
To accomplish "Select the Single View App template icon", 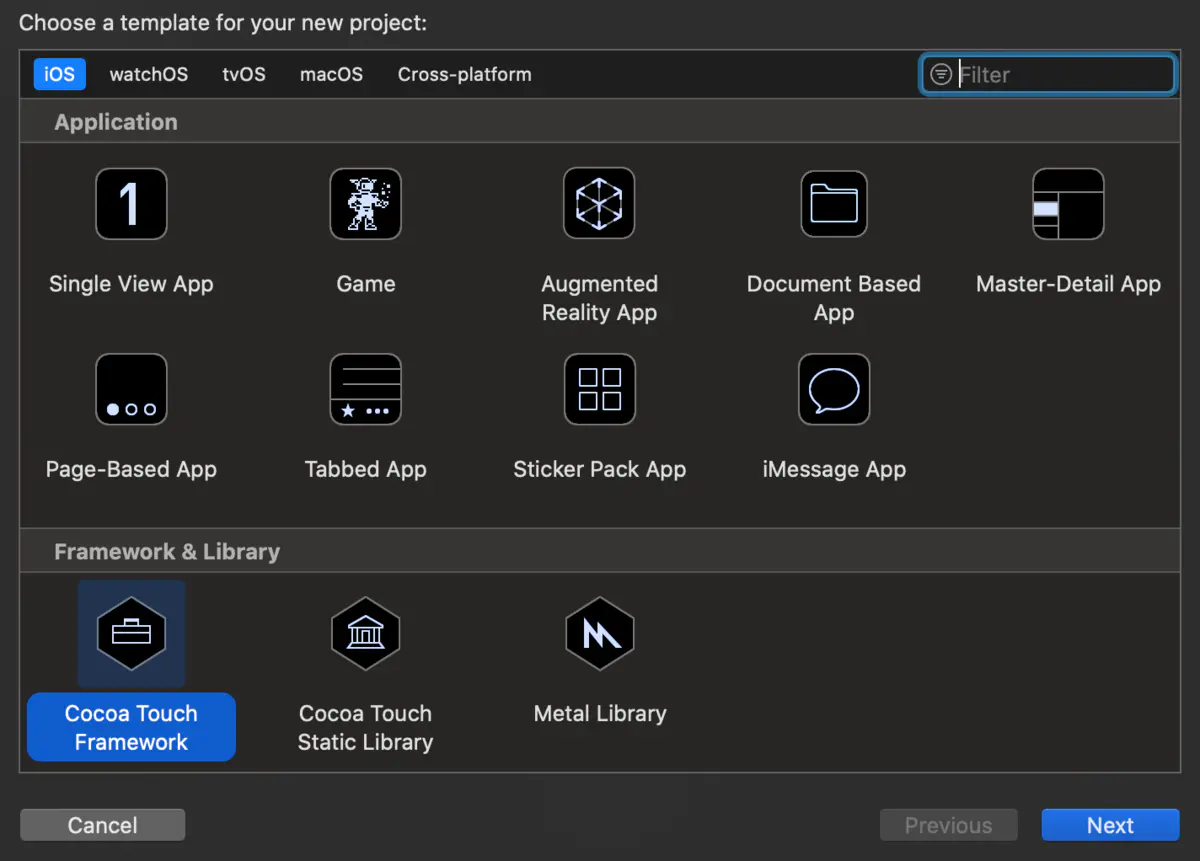I will pos(131,204).
